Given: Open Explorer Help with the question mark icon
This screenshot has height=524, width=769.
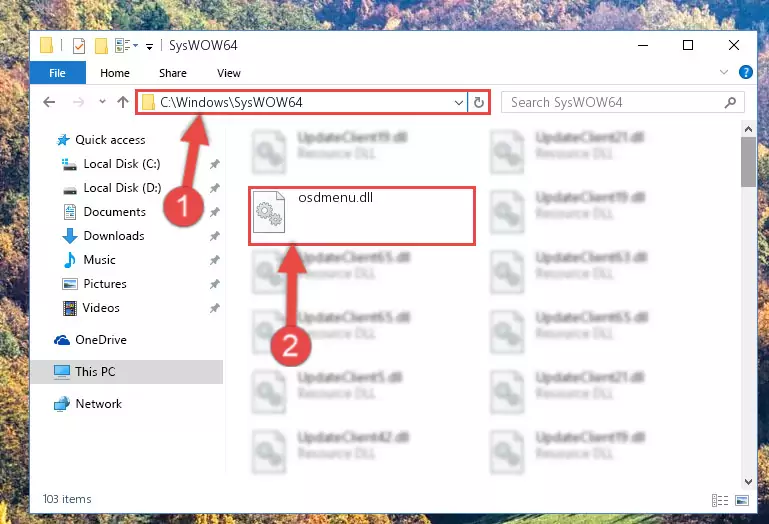Looking at the screenshot, I should click(745, 72).
